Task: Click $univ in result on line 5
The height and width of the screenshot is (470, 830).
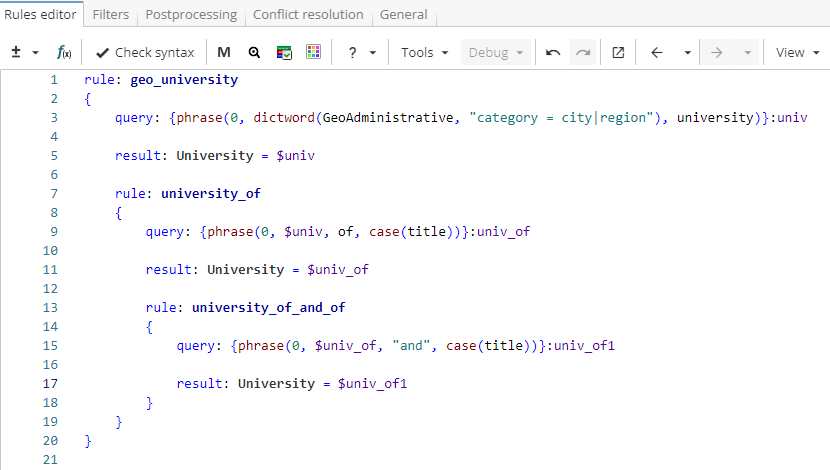Action: tap(295, 156)
